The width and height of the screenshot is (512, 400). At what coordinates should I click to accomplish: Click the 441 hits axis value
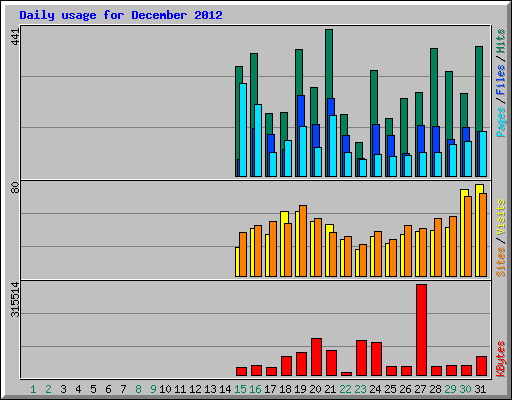(x=15, y=37)
